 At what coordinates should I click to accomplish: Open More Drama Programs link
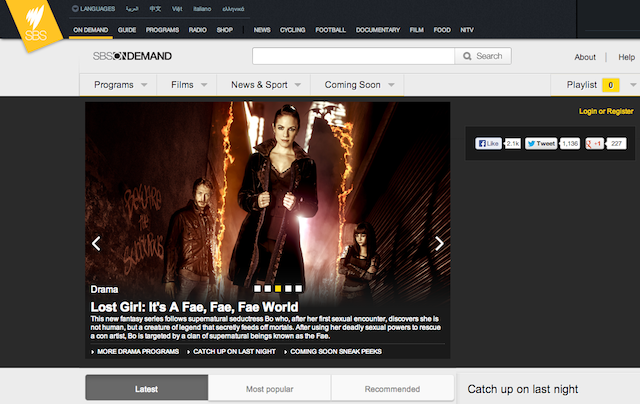tap(138, 351)
